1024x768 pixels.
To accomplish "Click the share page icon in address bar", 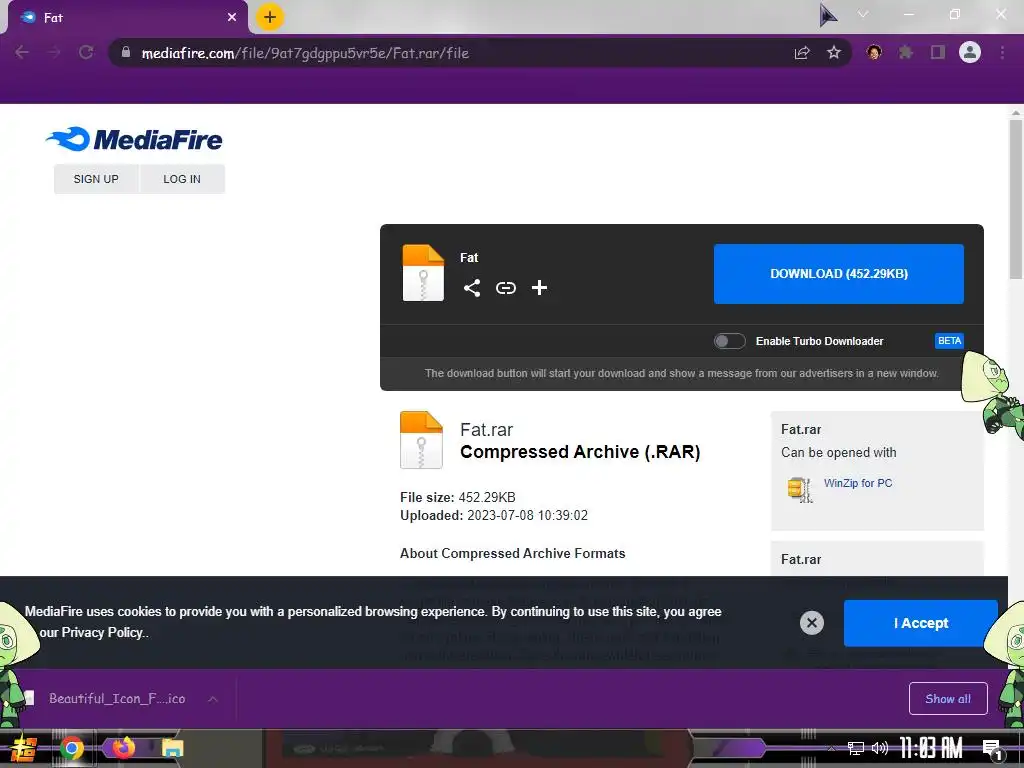I will pos(802,53).
